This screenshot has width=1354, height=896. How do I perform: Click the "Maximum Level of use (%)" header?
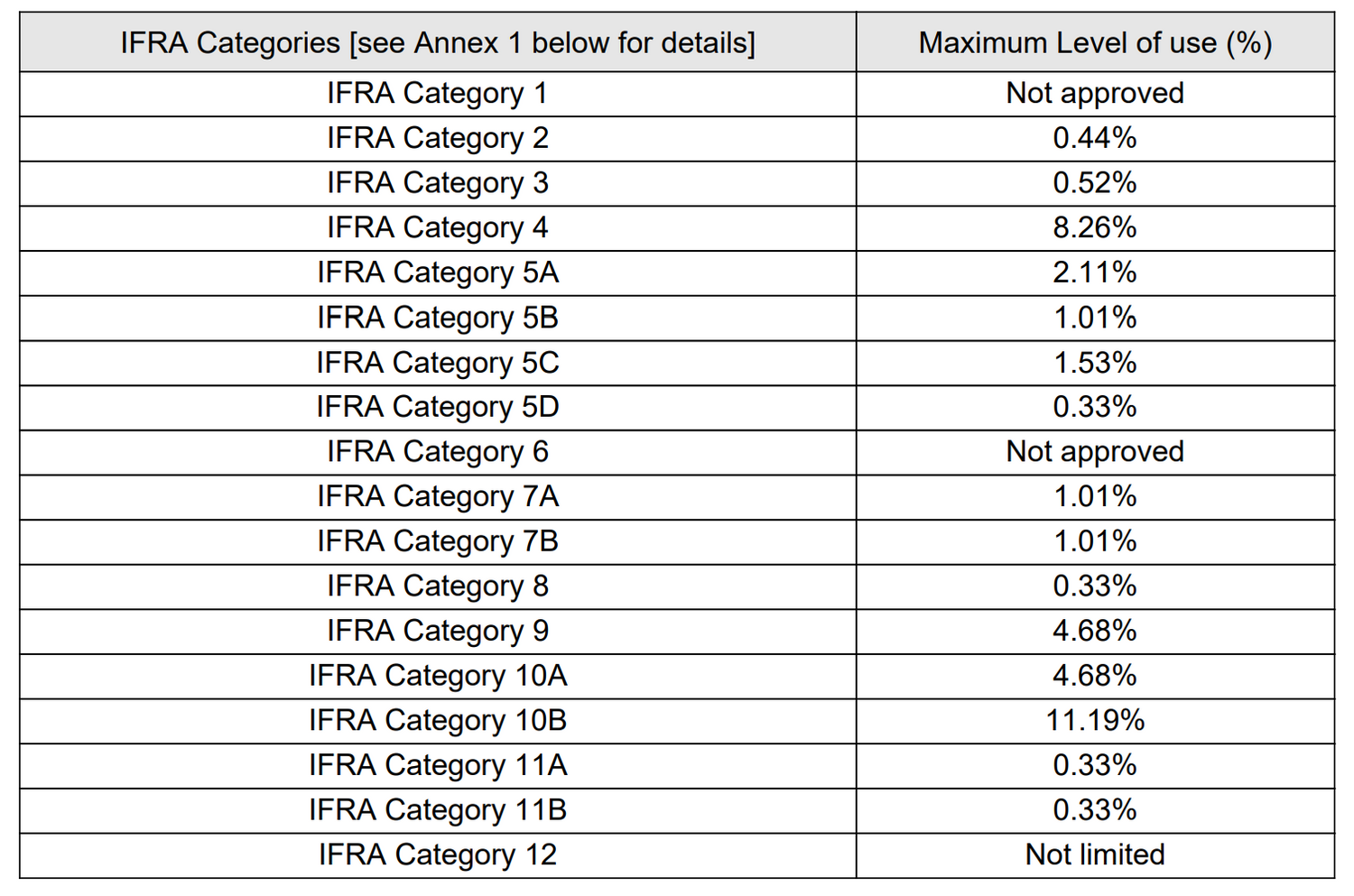pos(1095,42)
